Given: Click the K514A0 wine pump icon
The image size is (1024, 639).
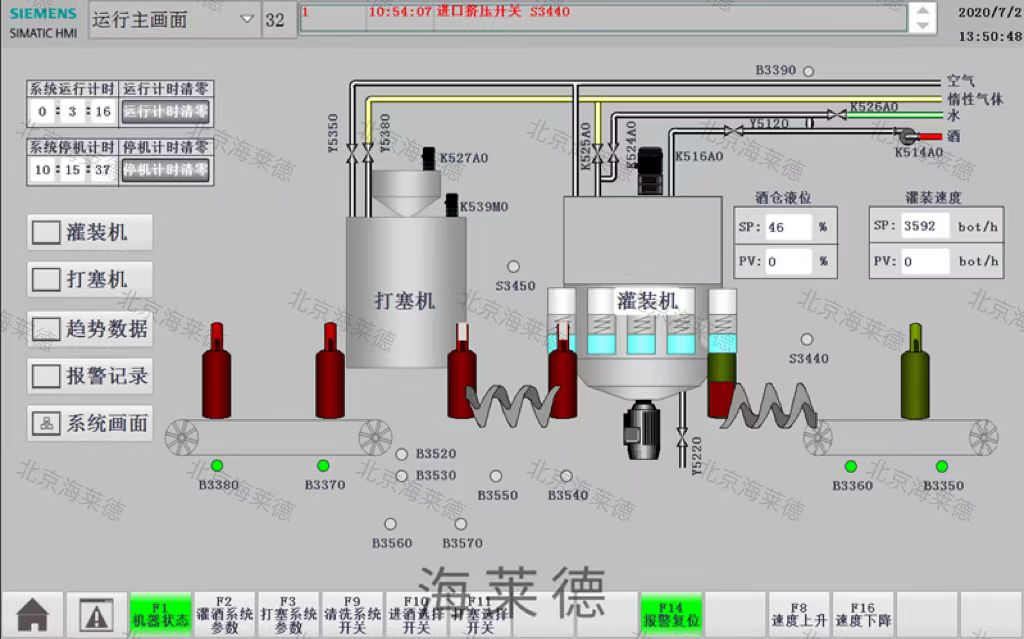Looking at the screenshot, I should [x=909, y=136].
